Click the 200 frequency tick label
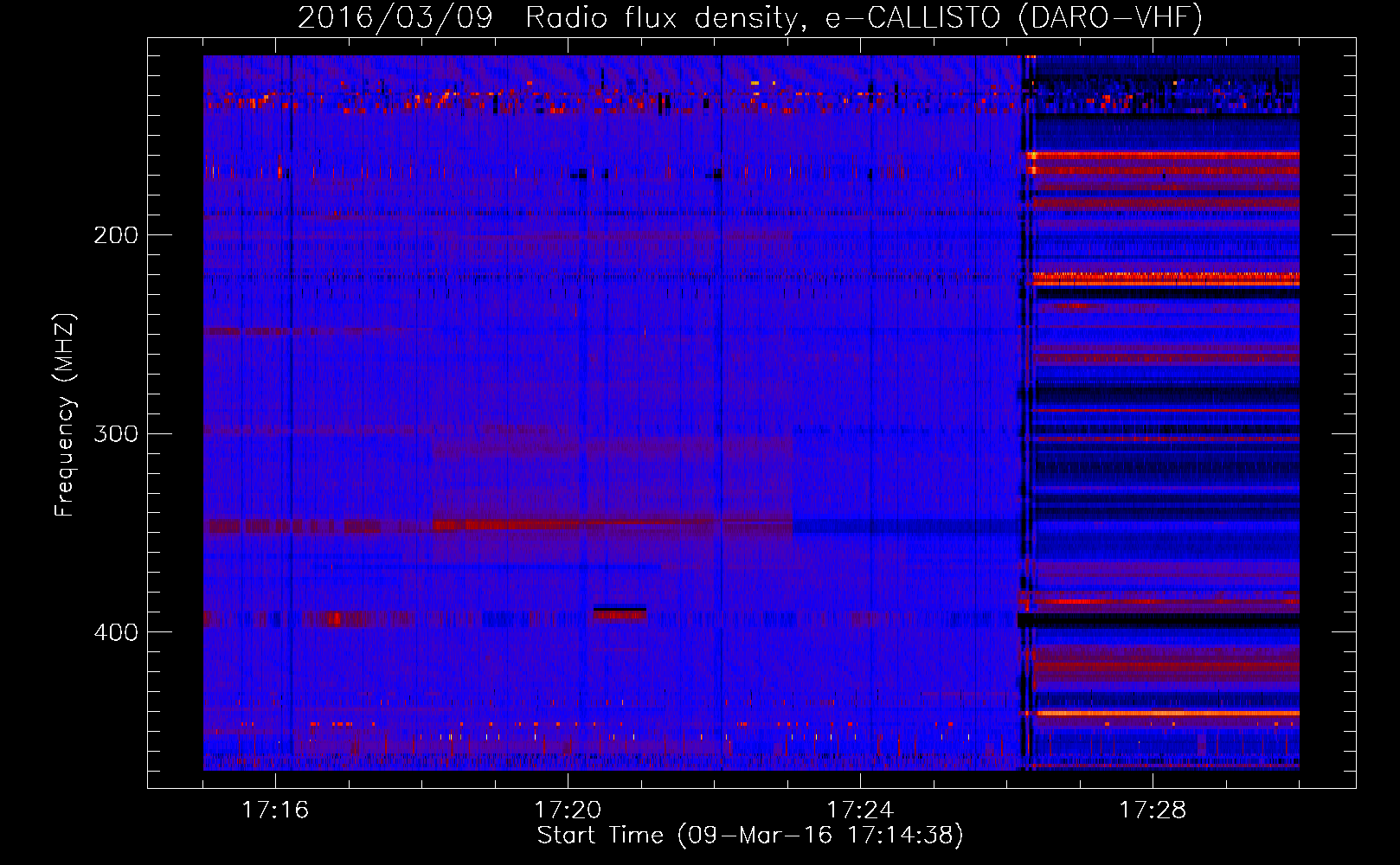Viewport: 1400px width, 865px height. coord(116,235)
